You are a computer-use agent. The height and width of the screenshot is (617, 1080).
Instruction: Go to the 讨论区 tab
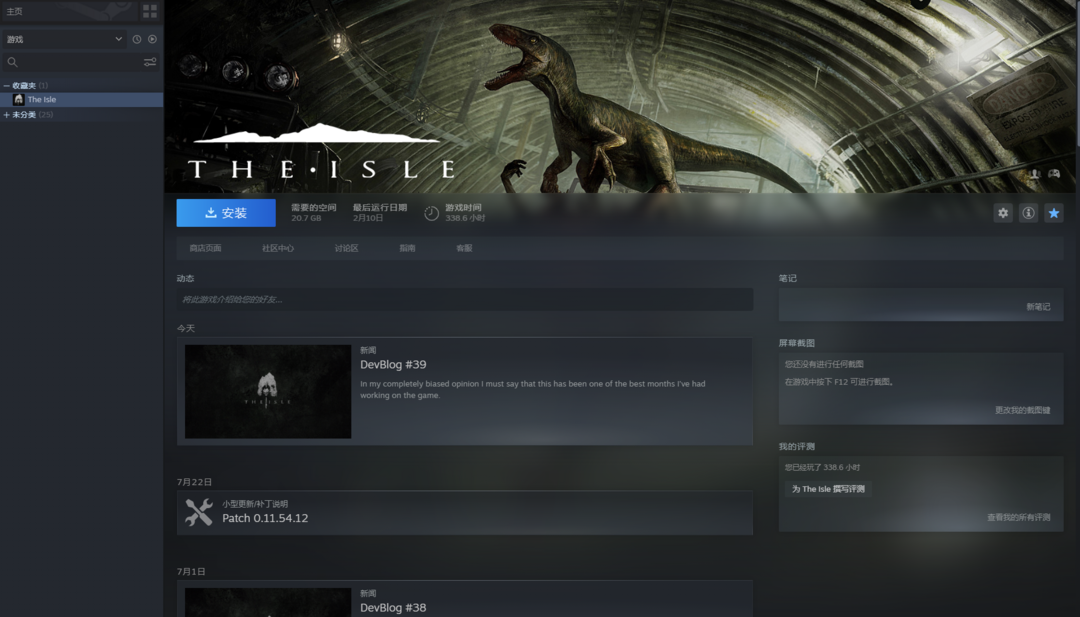pos(346,248)
